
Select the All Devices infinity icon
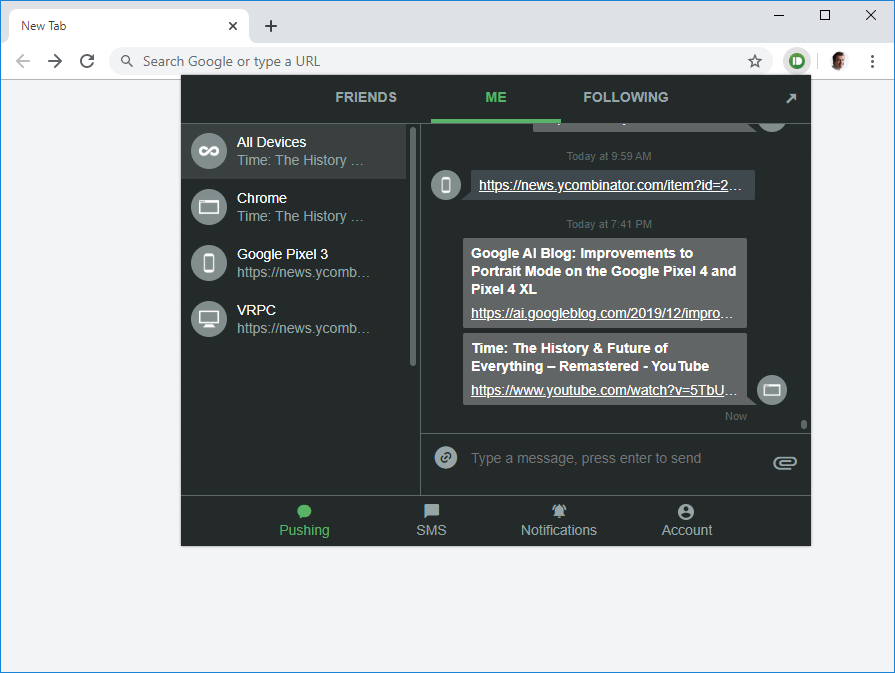(209, 151)
